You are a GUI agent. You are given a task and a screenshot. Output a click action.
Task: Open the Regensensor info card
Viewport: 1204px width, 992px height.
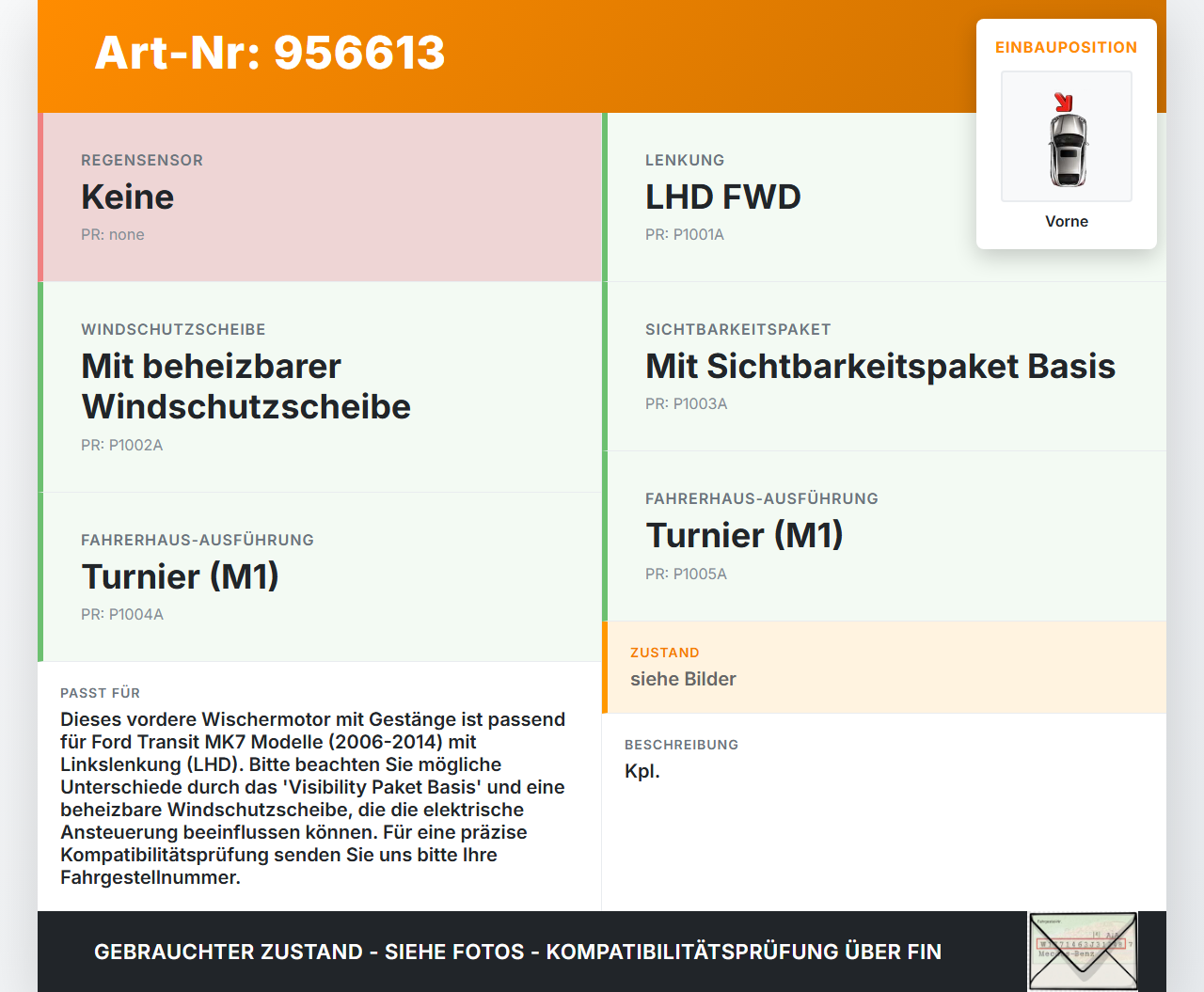320,197
